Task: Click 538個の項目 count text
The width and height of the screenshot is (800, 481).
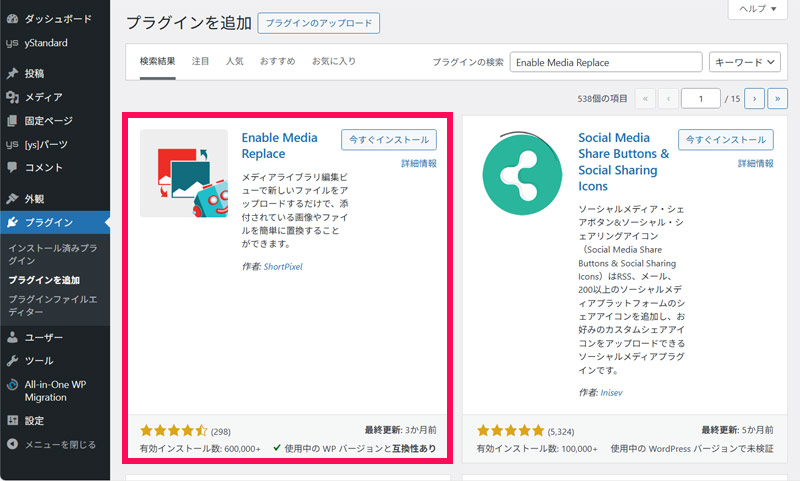Action: point(602,98)
